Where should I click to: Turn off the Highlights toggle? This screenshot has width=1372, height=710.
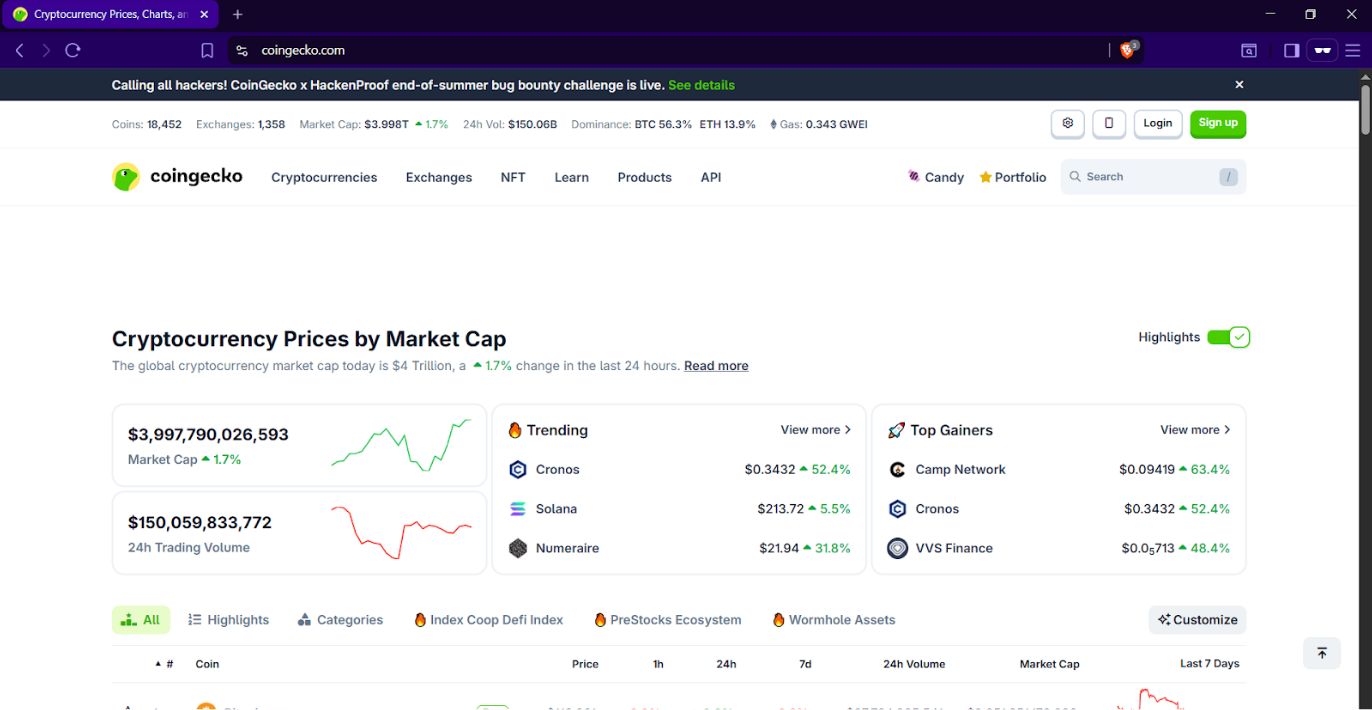point(1228,337)
